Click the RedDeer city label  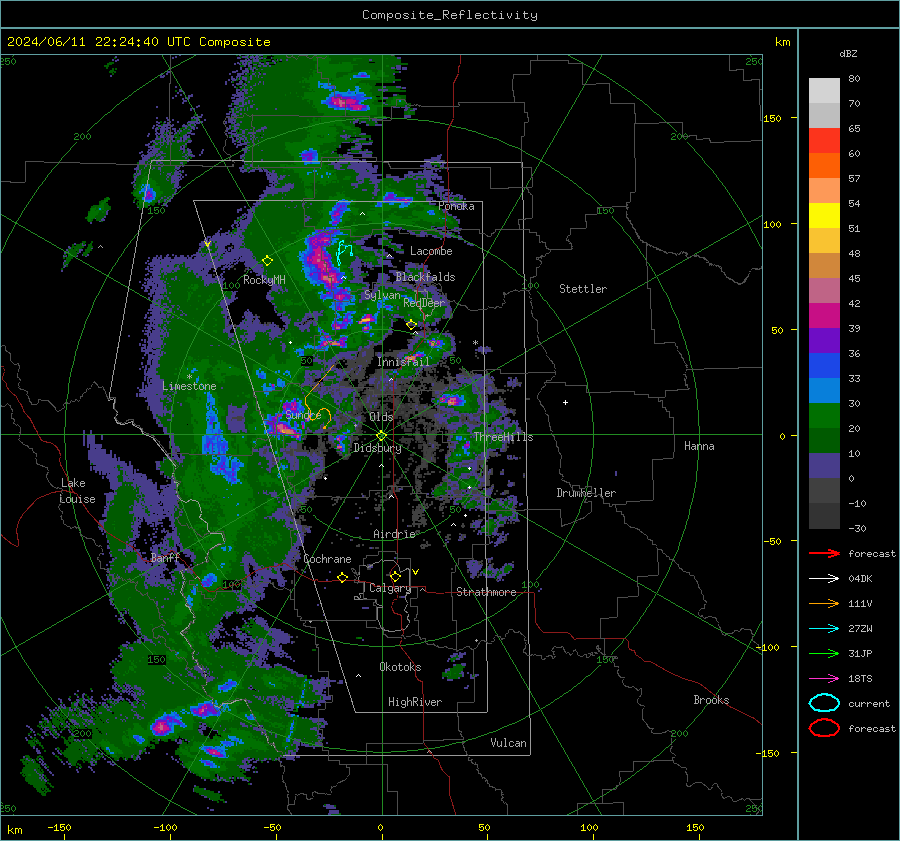[424, 303]
